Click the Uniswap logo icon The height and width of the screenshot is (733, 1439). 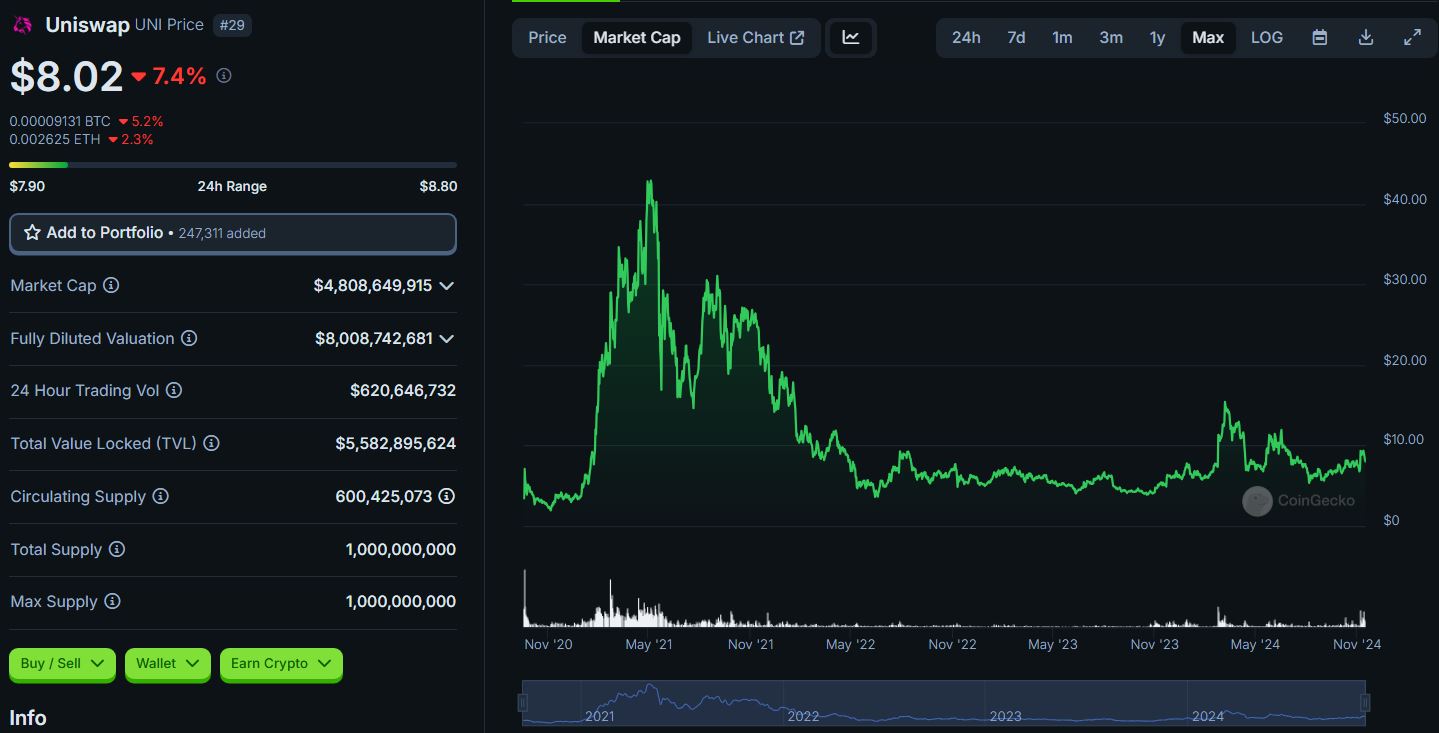coord(21,25)
